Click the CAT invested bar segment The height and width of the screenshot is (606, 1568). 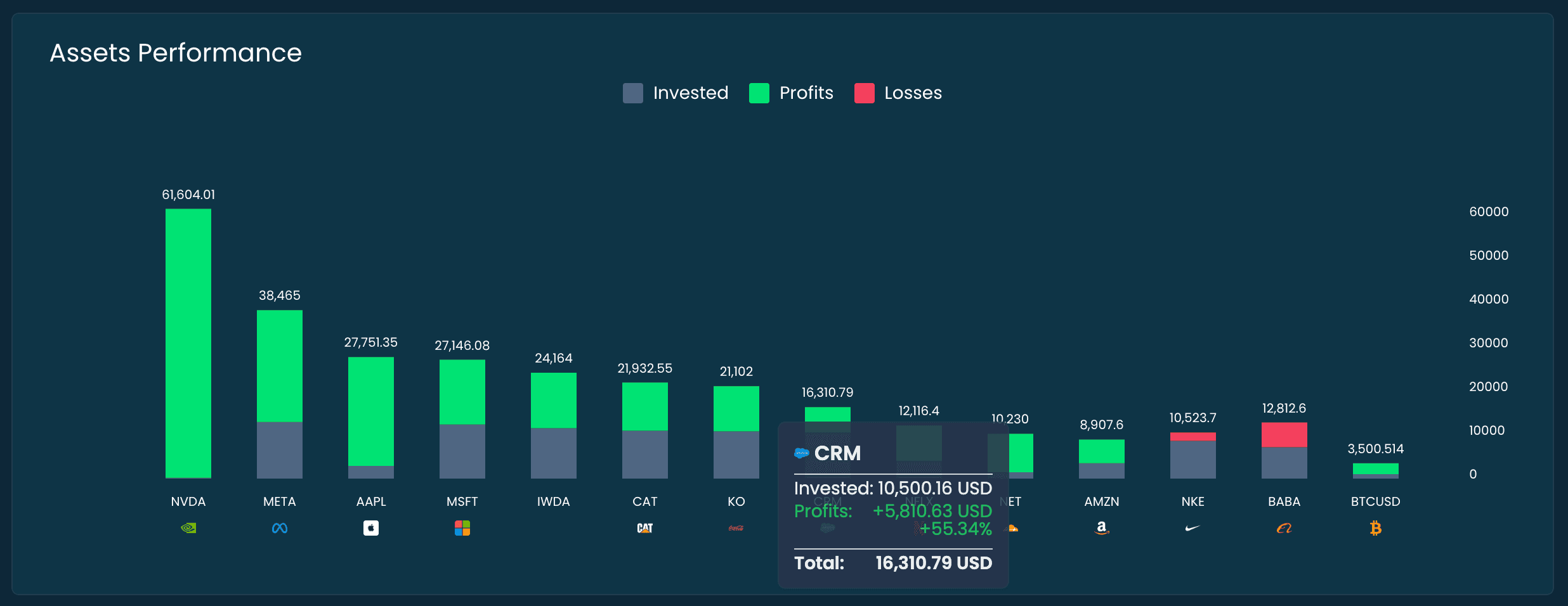[x=645, y=454]
